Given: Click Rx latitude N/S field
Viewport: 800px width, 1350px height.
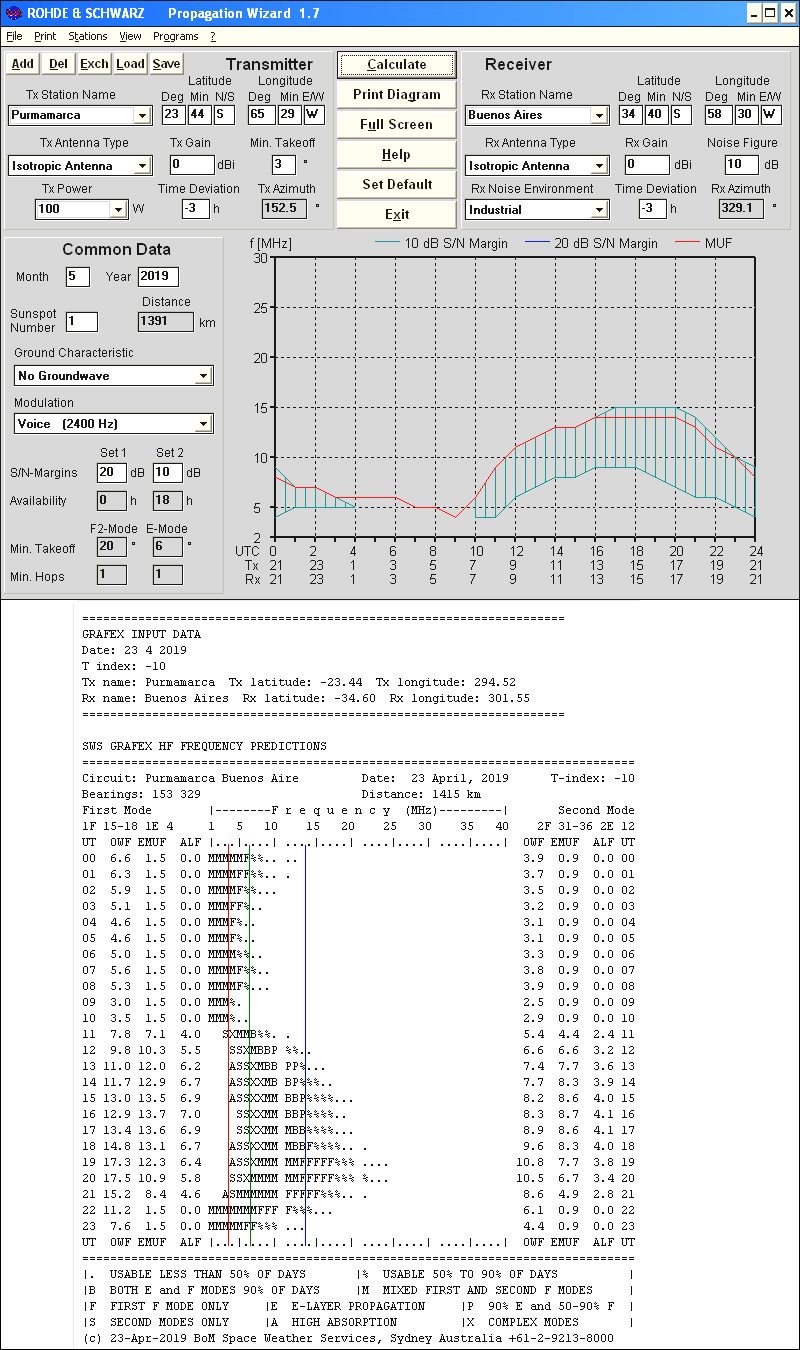Looking at the screenshot, I should (681, 114).
